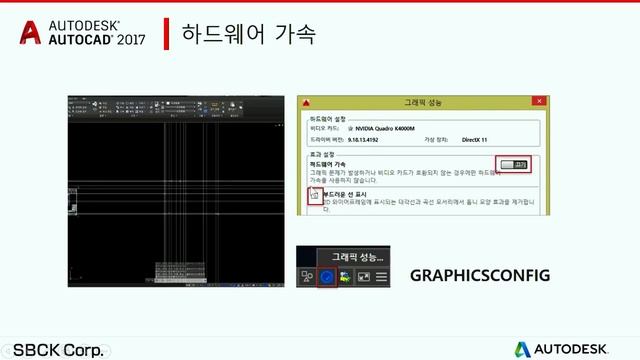Open the status bar customization hamburger icon

coord(381,277)
